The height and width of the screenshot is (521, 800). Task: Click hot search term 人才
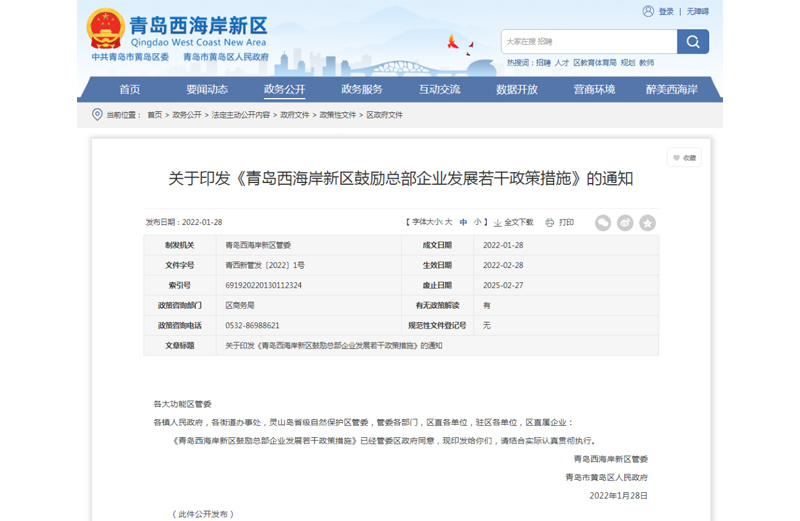(x=562, y=62)
